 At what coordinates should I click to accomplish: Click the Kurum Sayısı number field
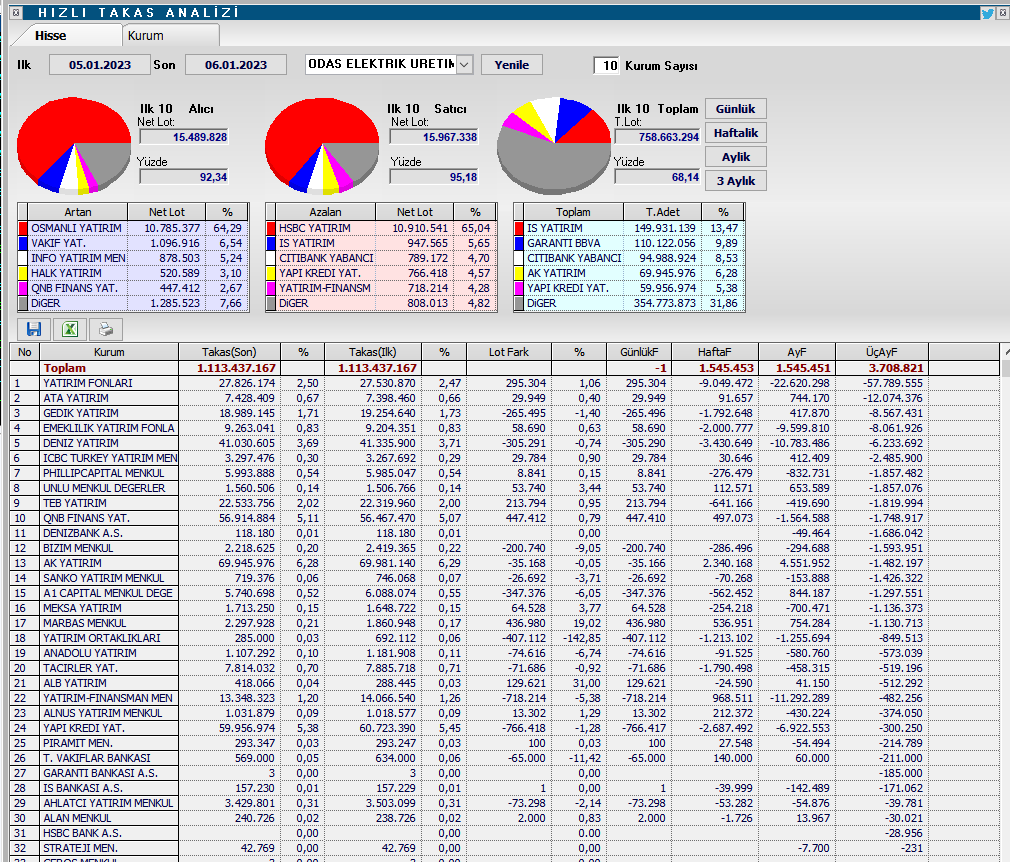[607, 65]
